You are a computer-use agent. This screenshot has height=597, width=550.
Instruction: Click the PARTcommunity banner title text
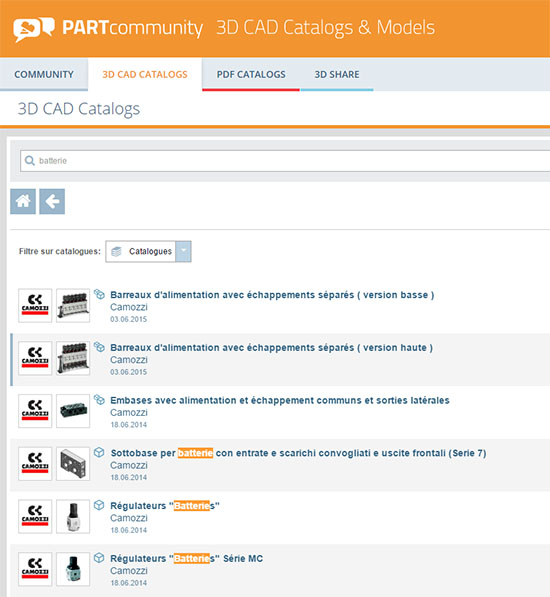pos(132,28)
